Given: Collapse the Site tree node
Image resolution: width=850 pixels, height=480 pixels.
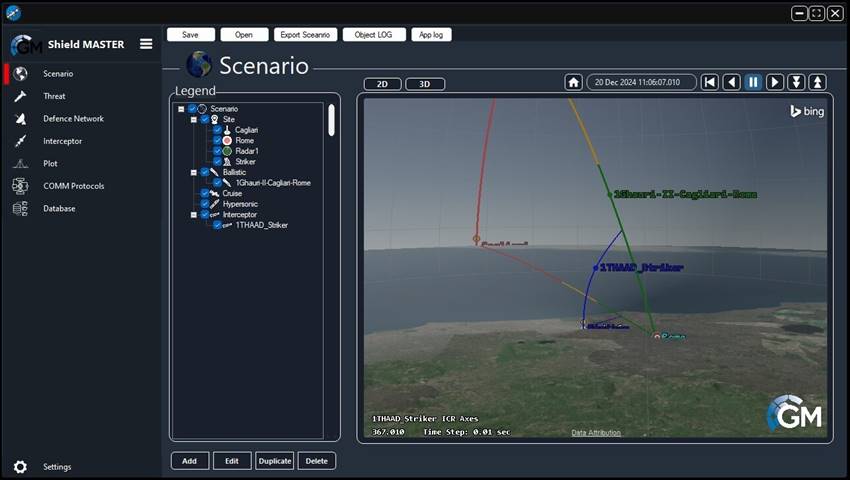Looking at the screenshot, I should (x=193, y=119).
